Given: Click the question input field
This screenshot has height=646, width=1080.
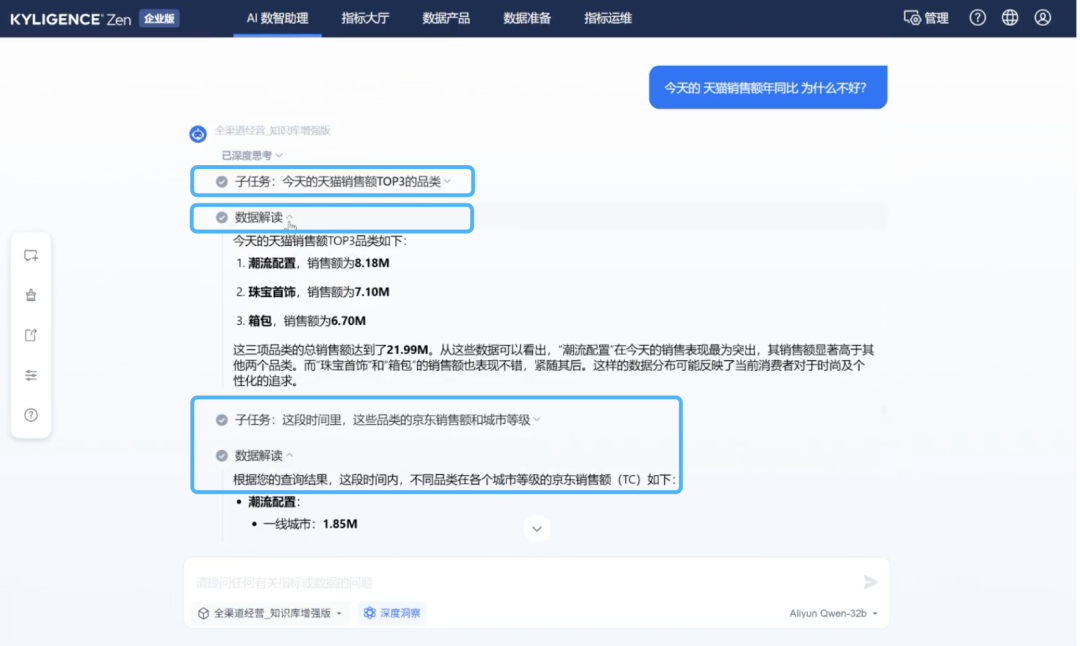Looking at the screenshot, I should 523,583.
